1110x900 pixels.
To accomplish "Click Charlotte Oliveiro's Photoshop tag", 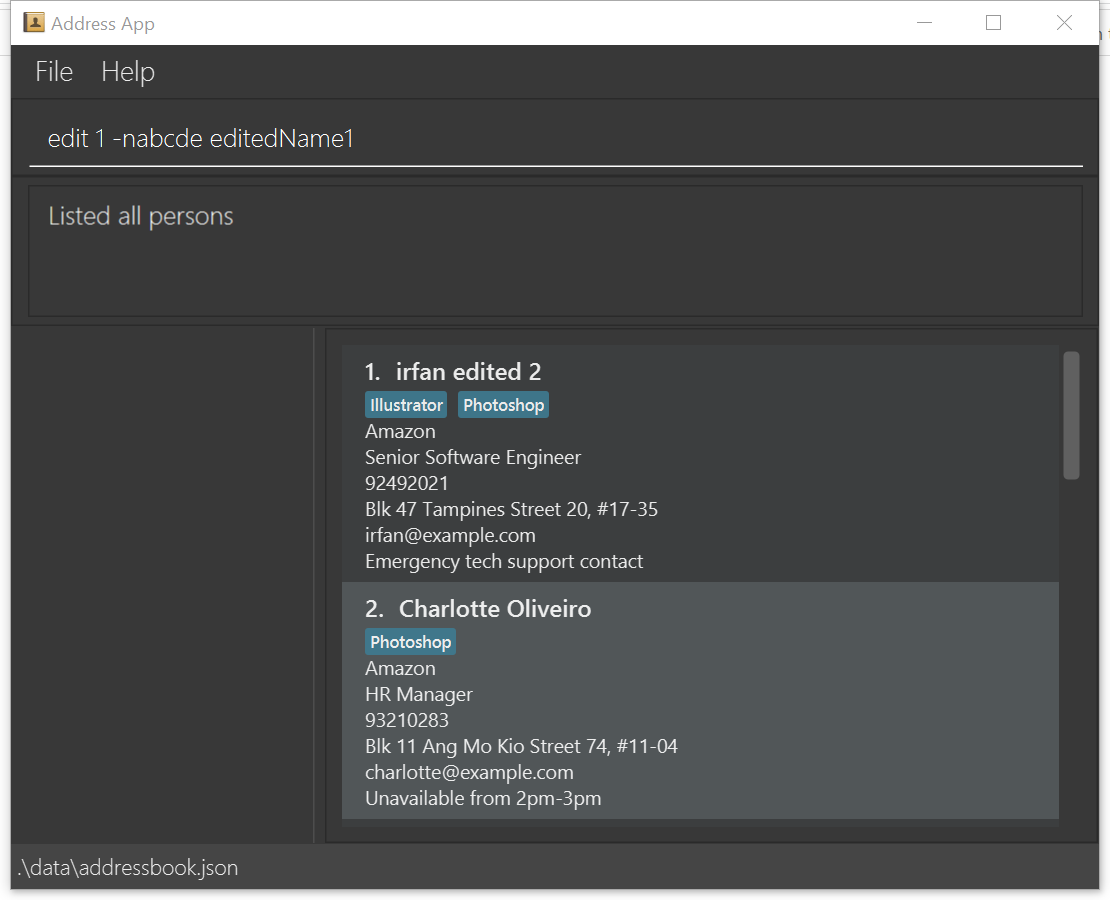I will (411, 642).
